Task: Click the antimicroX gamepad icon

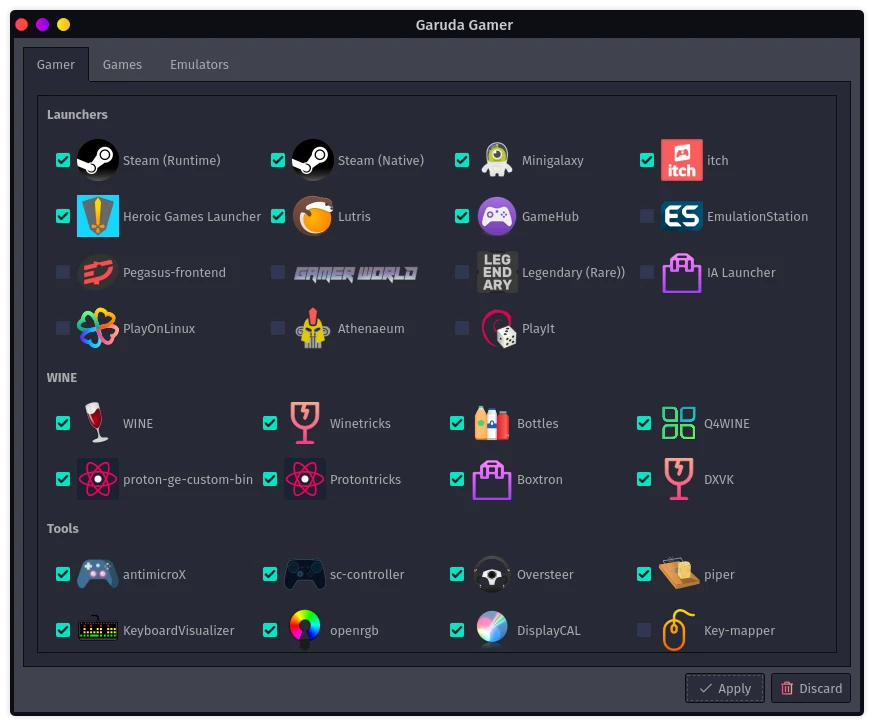Action: tap(98, 574)
